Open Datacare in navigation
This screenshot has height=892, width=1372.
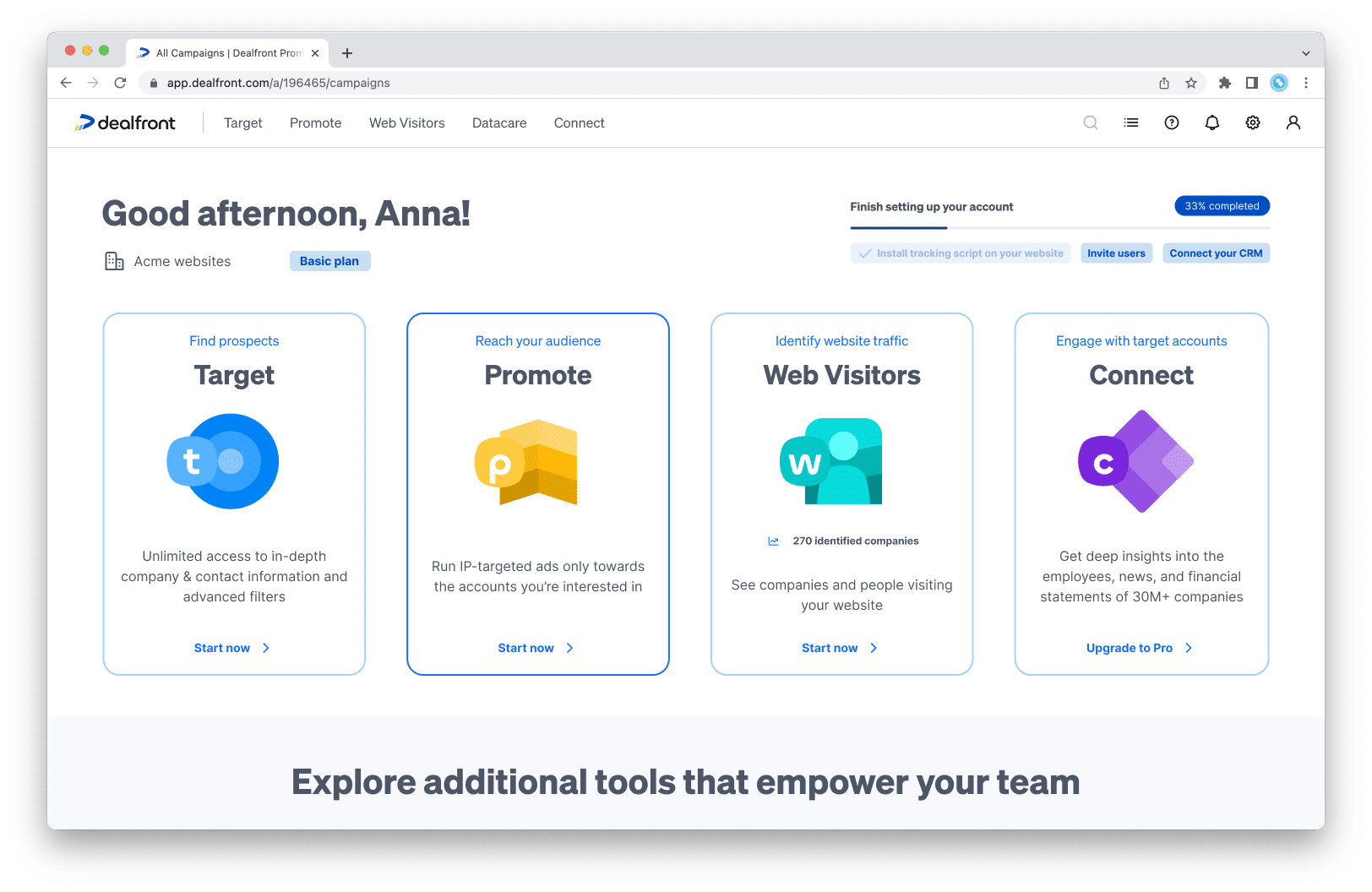[499, 123]
